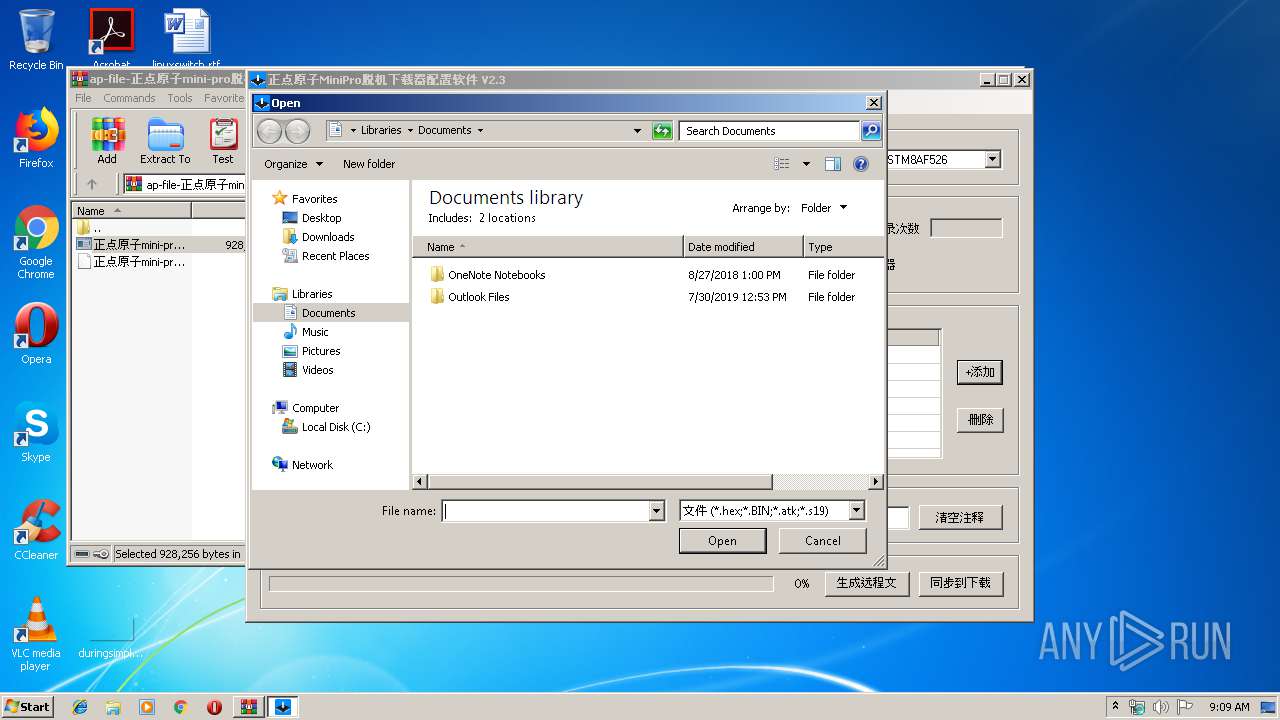Click the volume icon in system tray
This screenshot has height=720, width=1280.
point(1161,707)
